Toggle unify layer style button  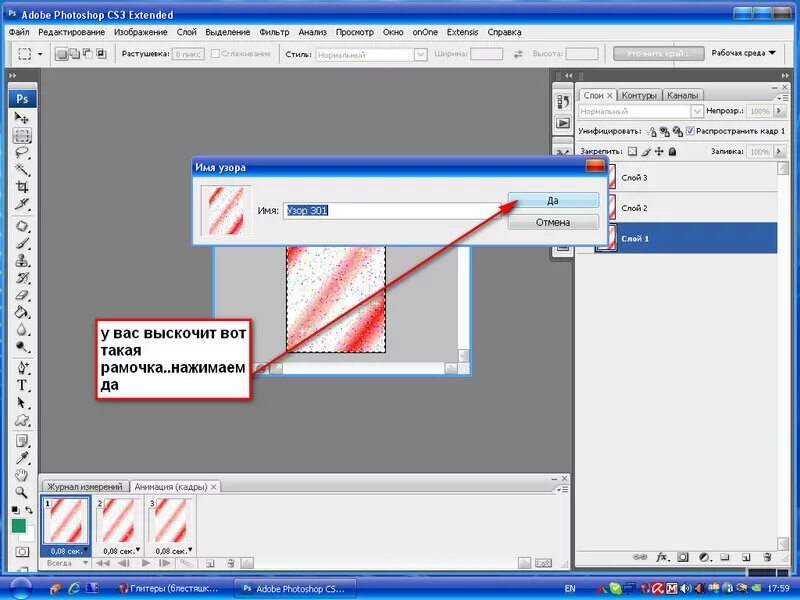point(677,132)
